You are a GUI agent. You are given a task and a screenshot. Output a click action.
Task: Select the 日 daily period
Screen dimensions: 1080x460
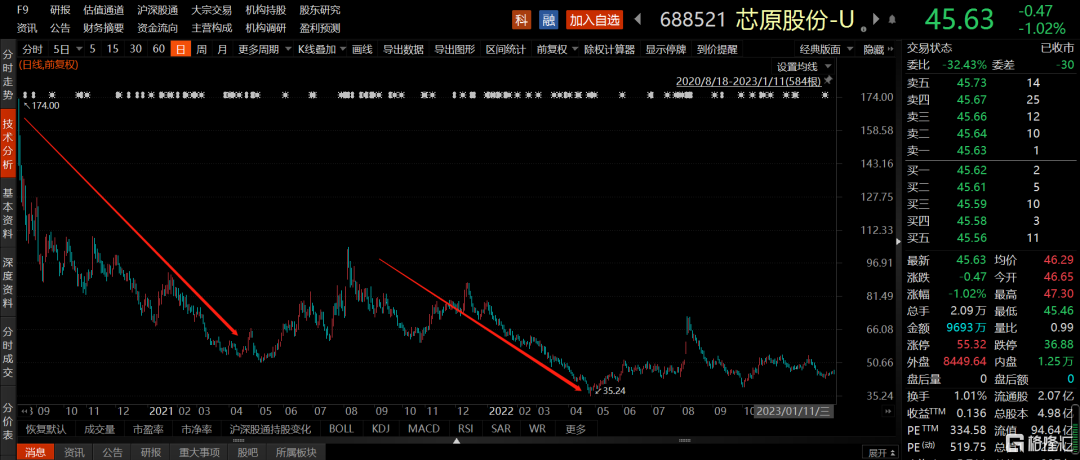(180, 50)
